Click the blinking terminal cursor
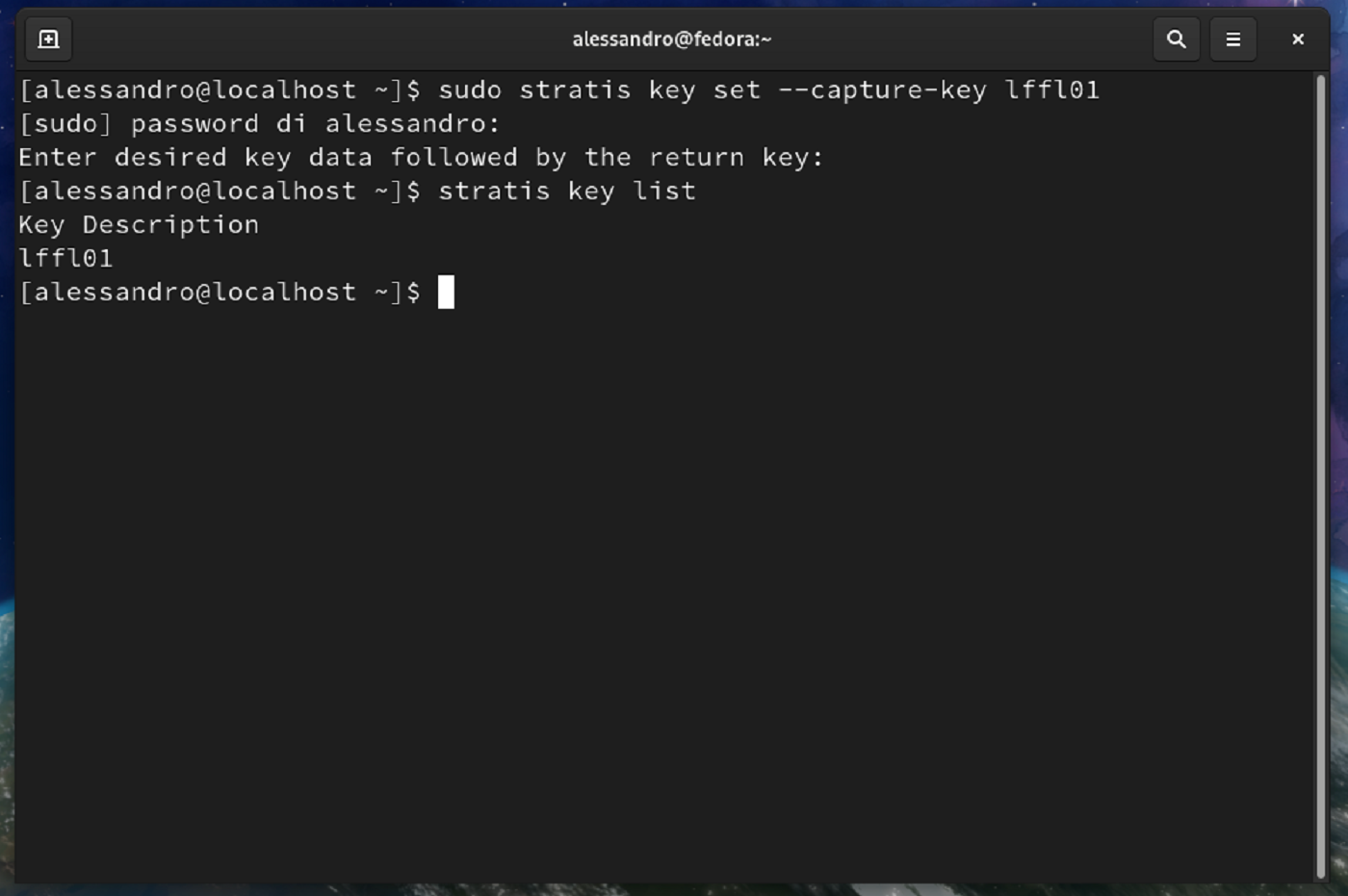 446,292
